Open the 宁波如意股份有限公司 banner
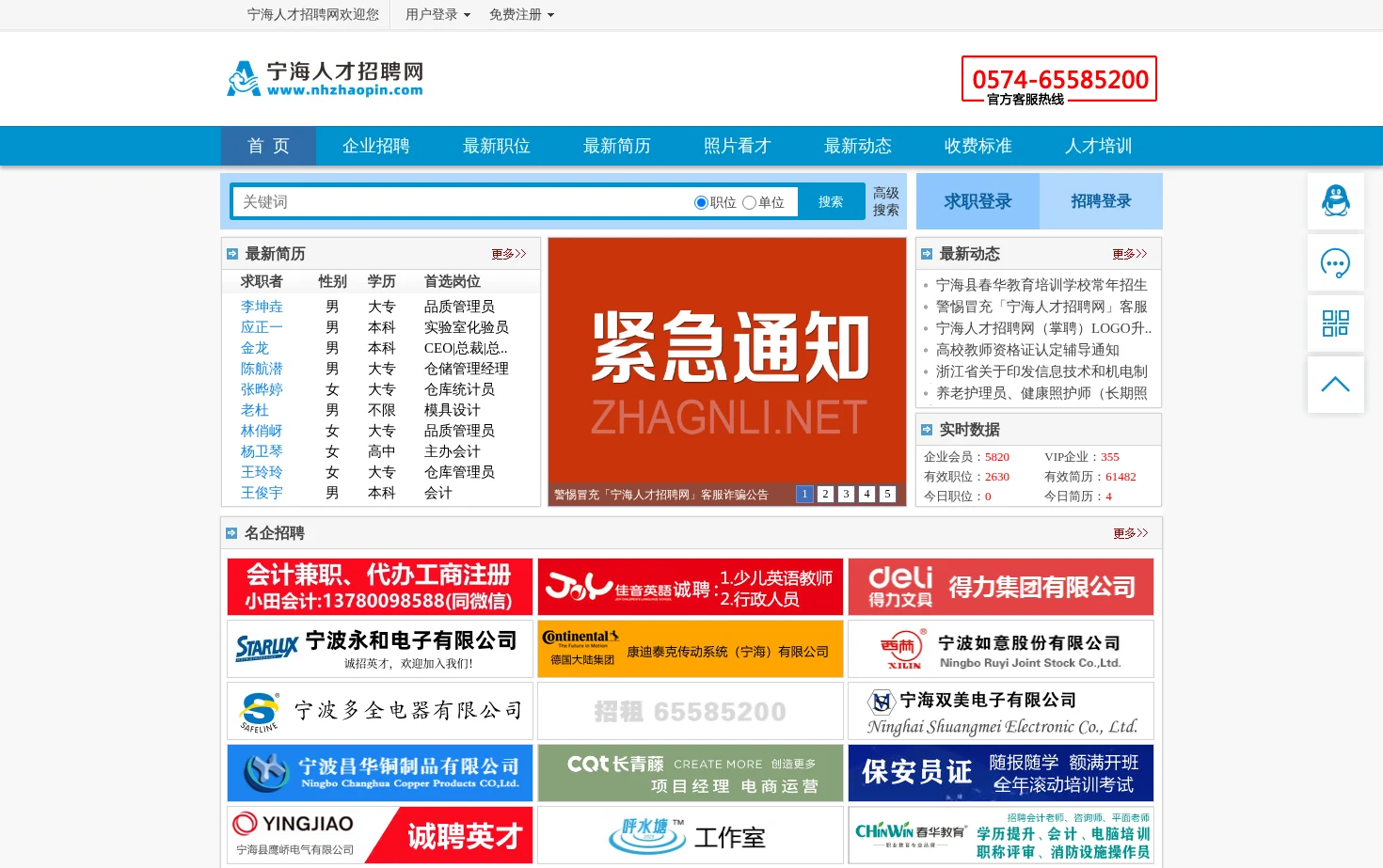 click(x=1001, y=649)
